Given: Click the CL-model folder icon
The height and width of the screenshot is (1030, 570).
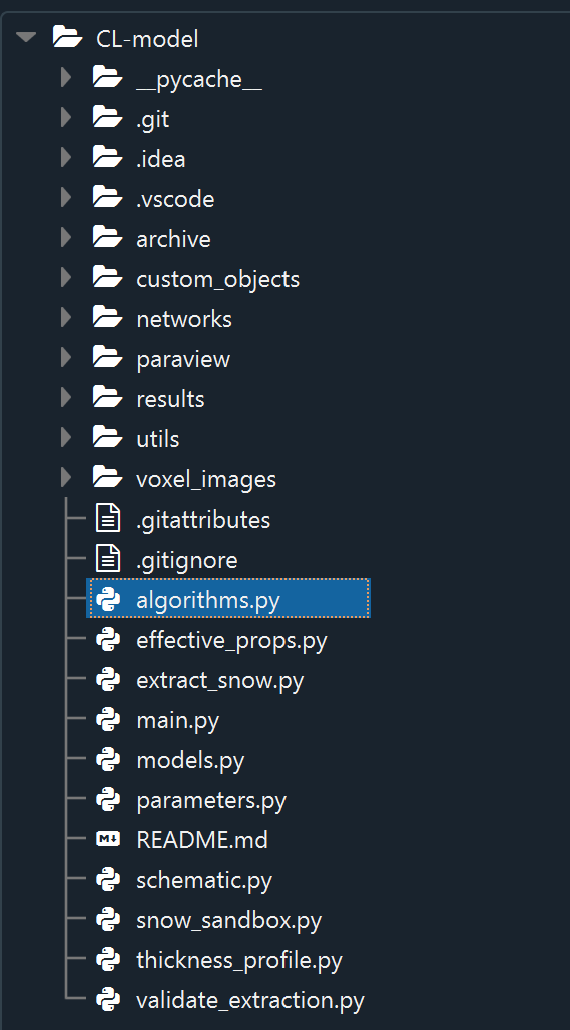Looking at the screenshot, I should click(68, 37).
